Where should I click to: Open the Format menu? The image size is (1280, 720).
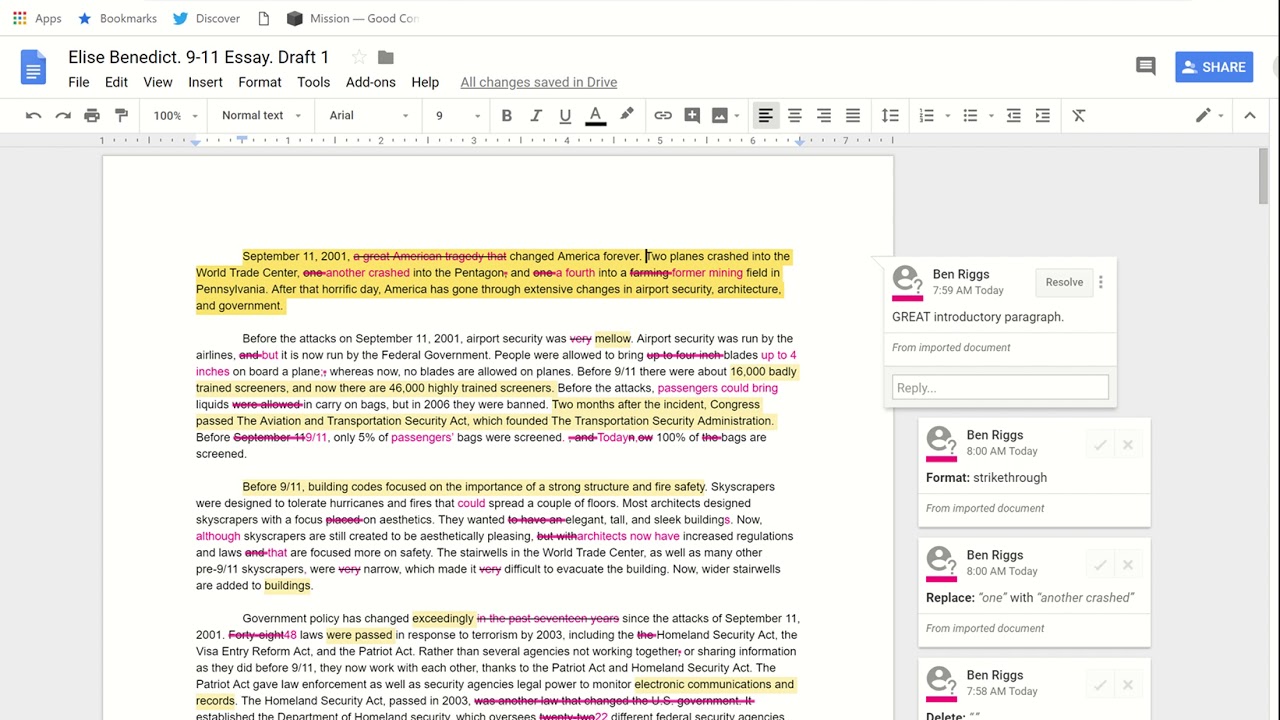click(260, 82)
